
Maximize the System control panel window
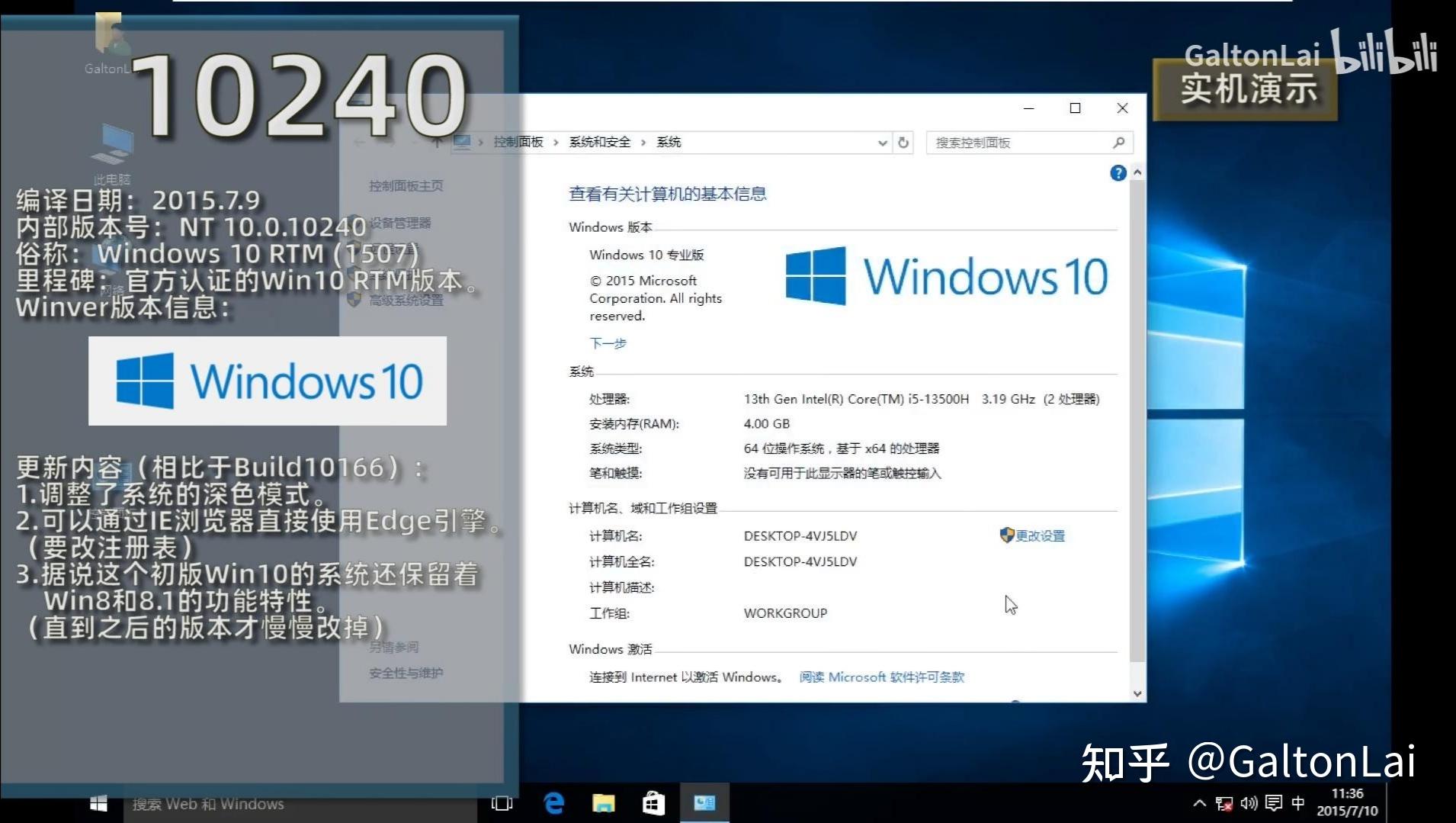click(x=1076, y=108)
